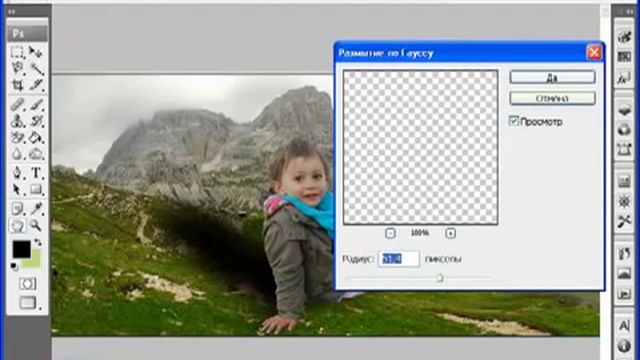Select the Move tool

pos(36,52)
